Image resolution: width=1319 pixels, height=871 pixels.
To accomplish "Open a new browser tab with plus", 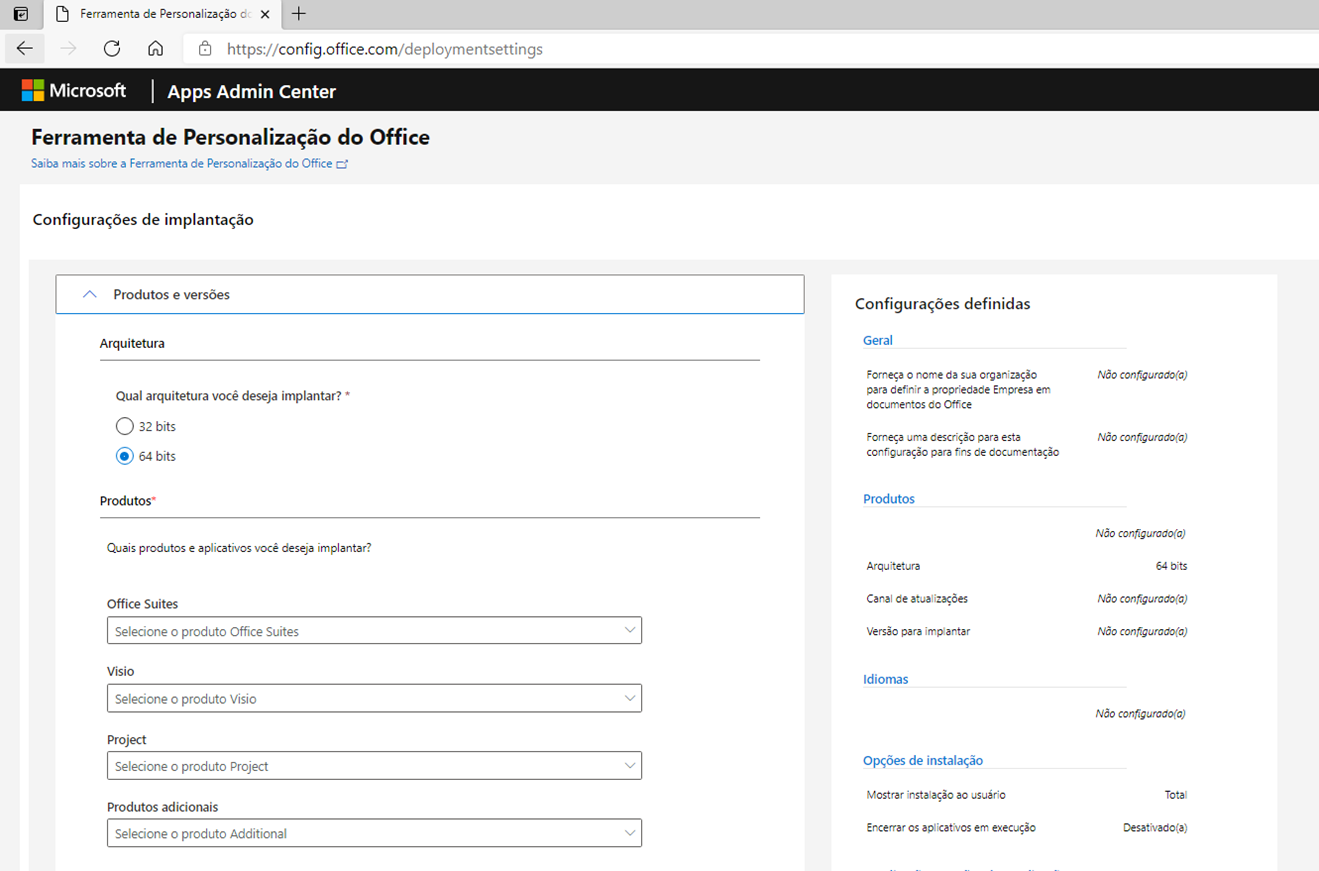I will click(x=298, y=14).
